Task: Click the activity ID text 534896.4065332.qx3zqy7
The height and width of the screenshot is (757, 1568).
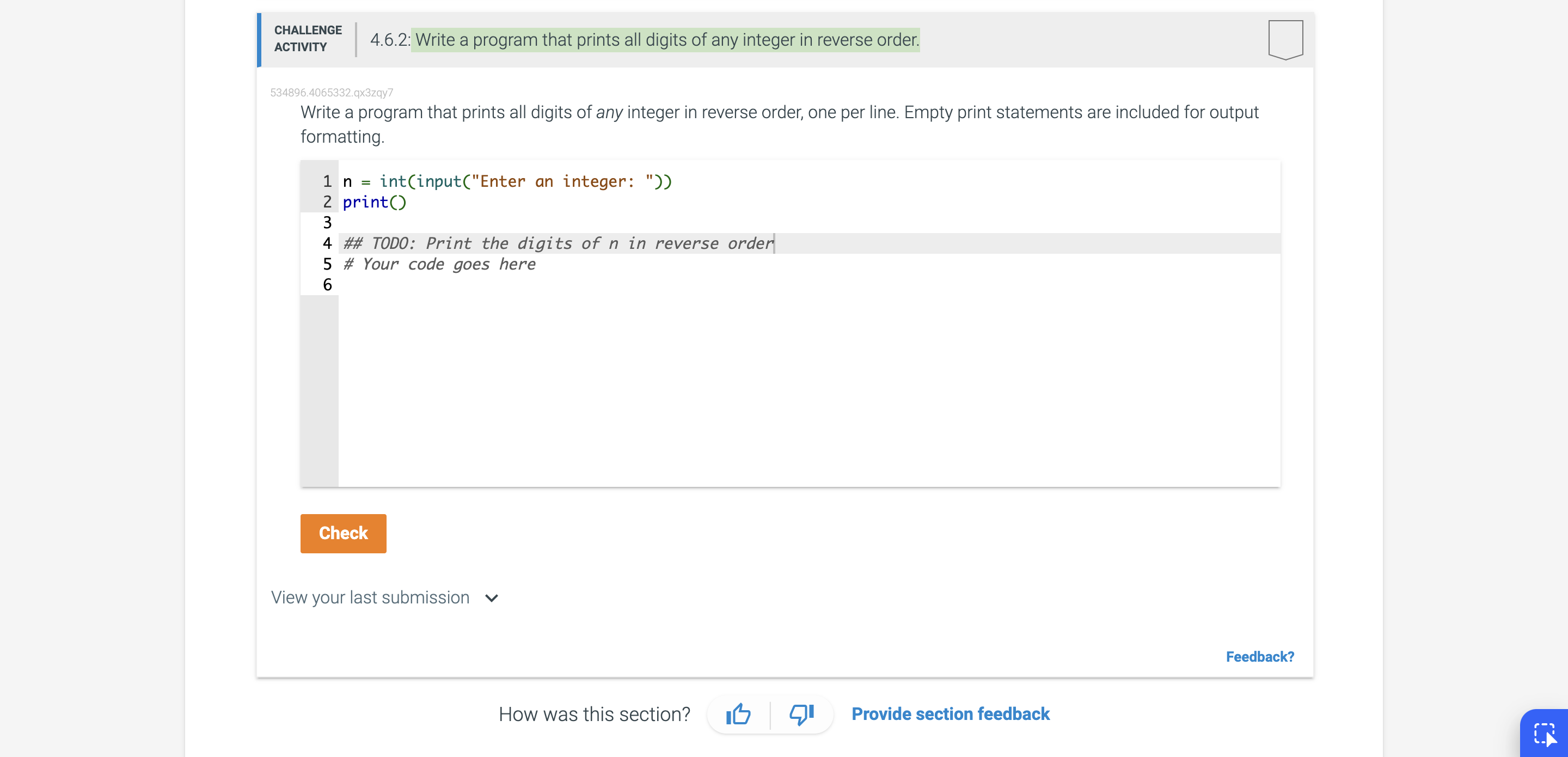Action: [x=332, y=93]
